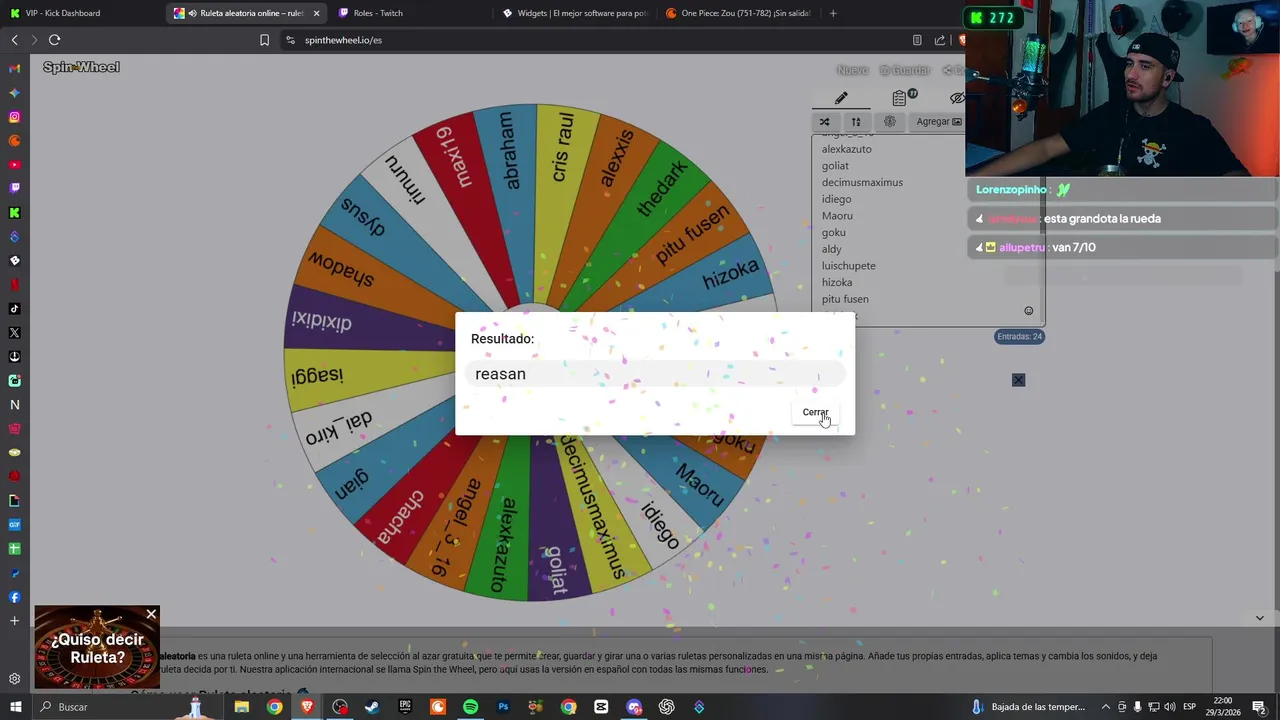Open TikTok in browser sidebar
1280x720 pixels.
(14, 309)
